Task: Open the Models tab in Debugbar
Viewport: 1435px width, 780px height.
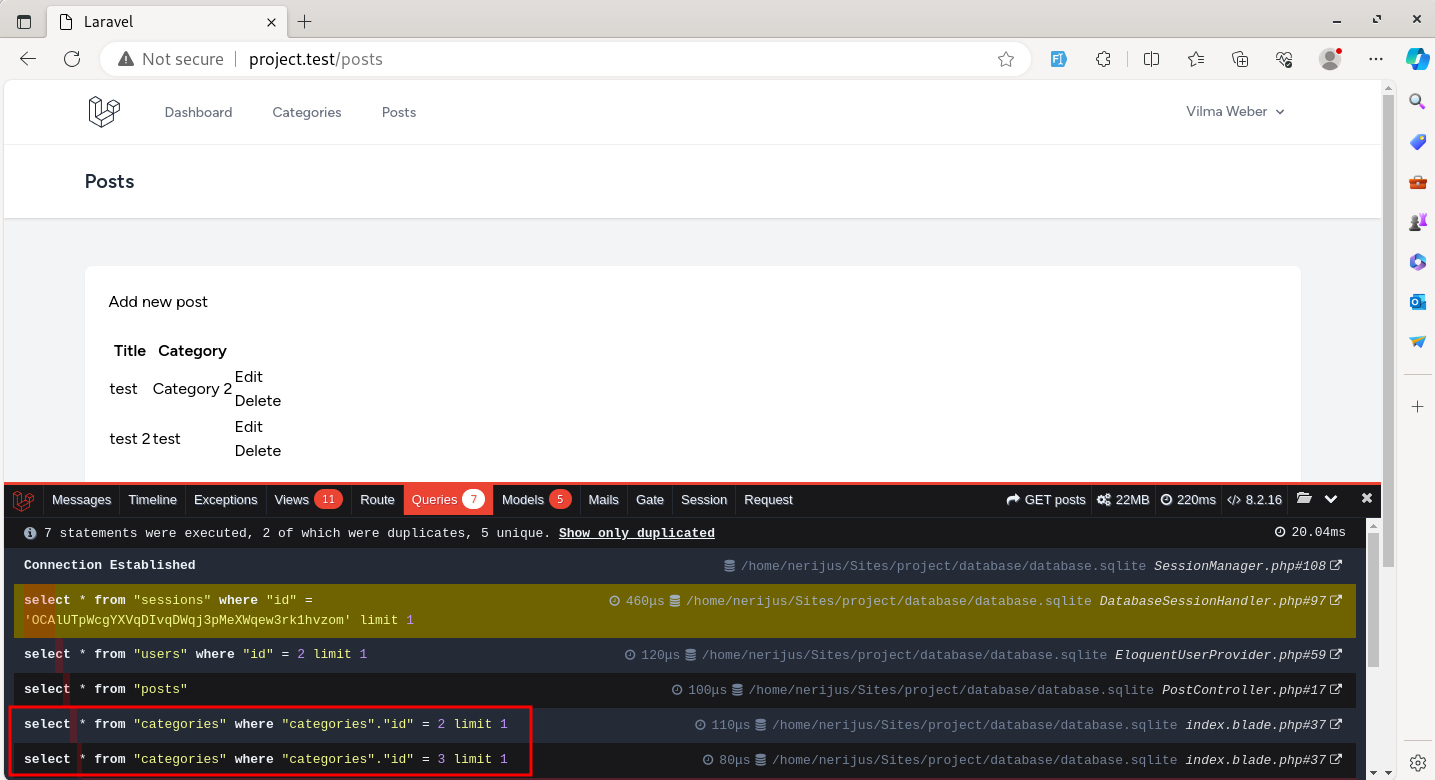Action: pyautogui.click(x=537, y=499)
